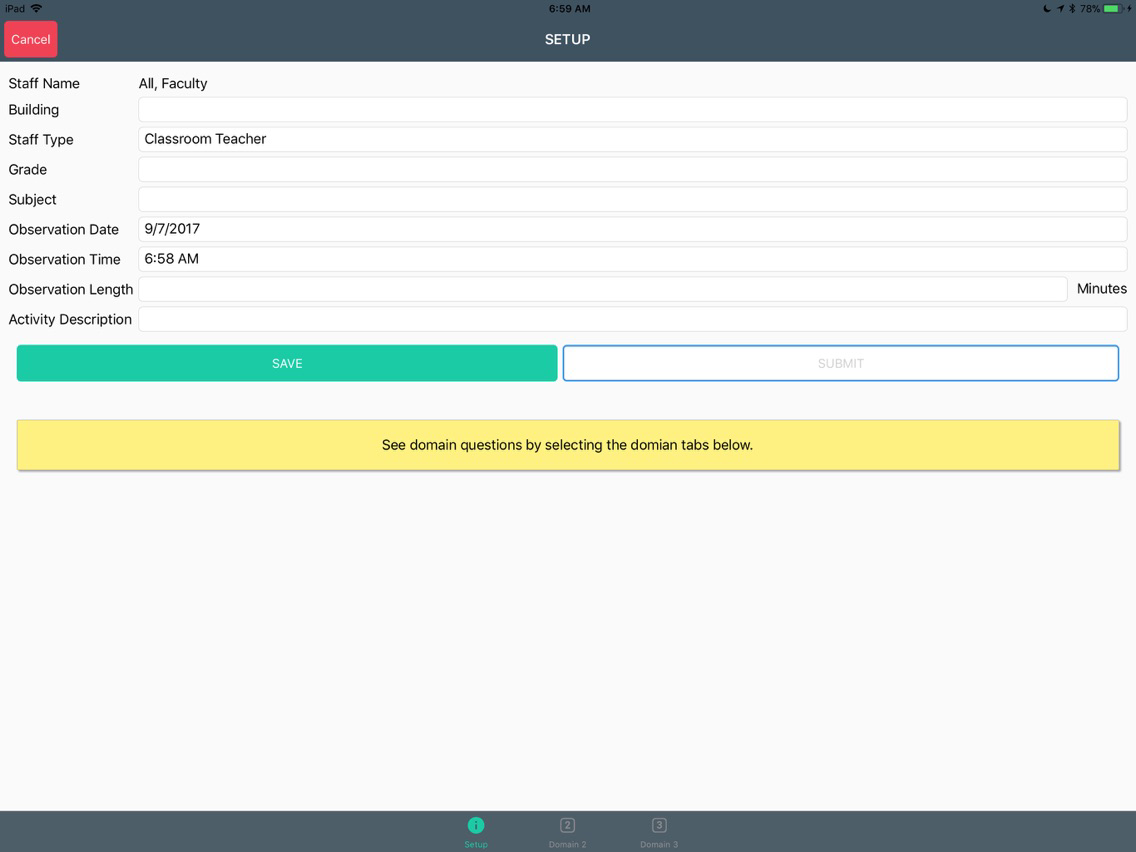This screenshot has width=1136, height=852.
Task: Click the green SAVE button
Action: pos(287,363)
